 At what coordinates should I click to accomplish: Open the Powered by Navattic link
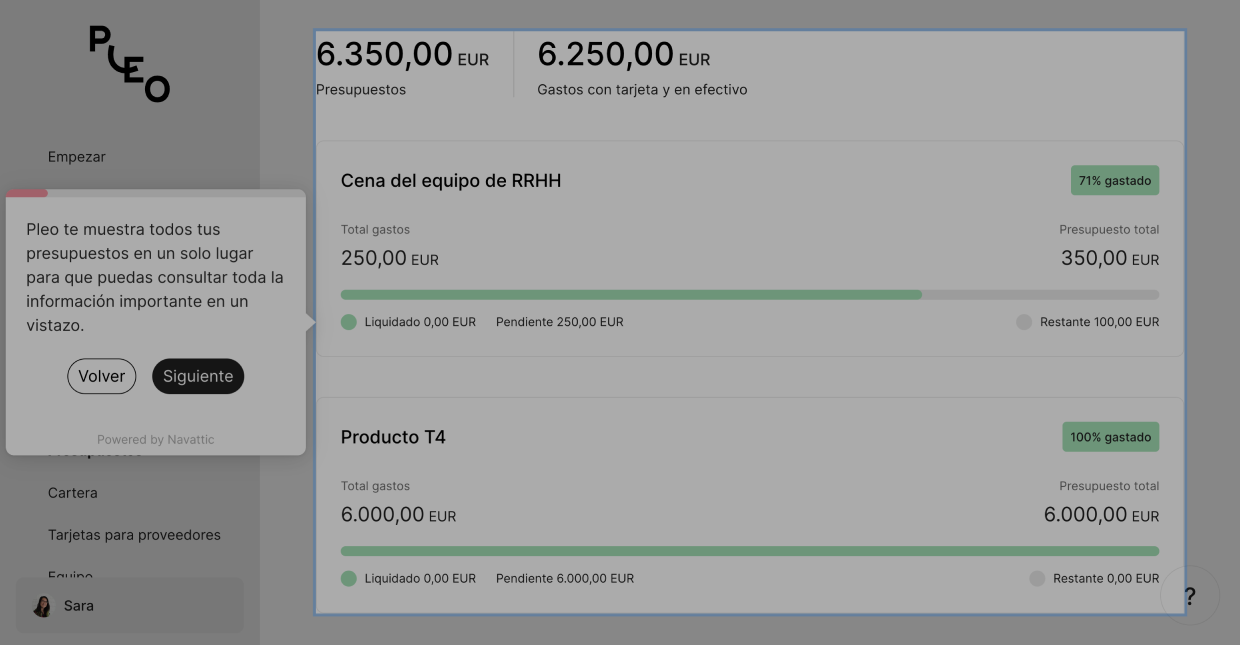pyautogui.click(x=156, y=440)
